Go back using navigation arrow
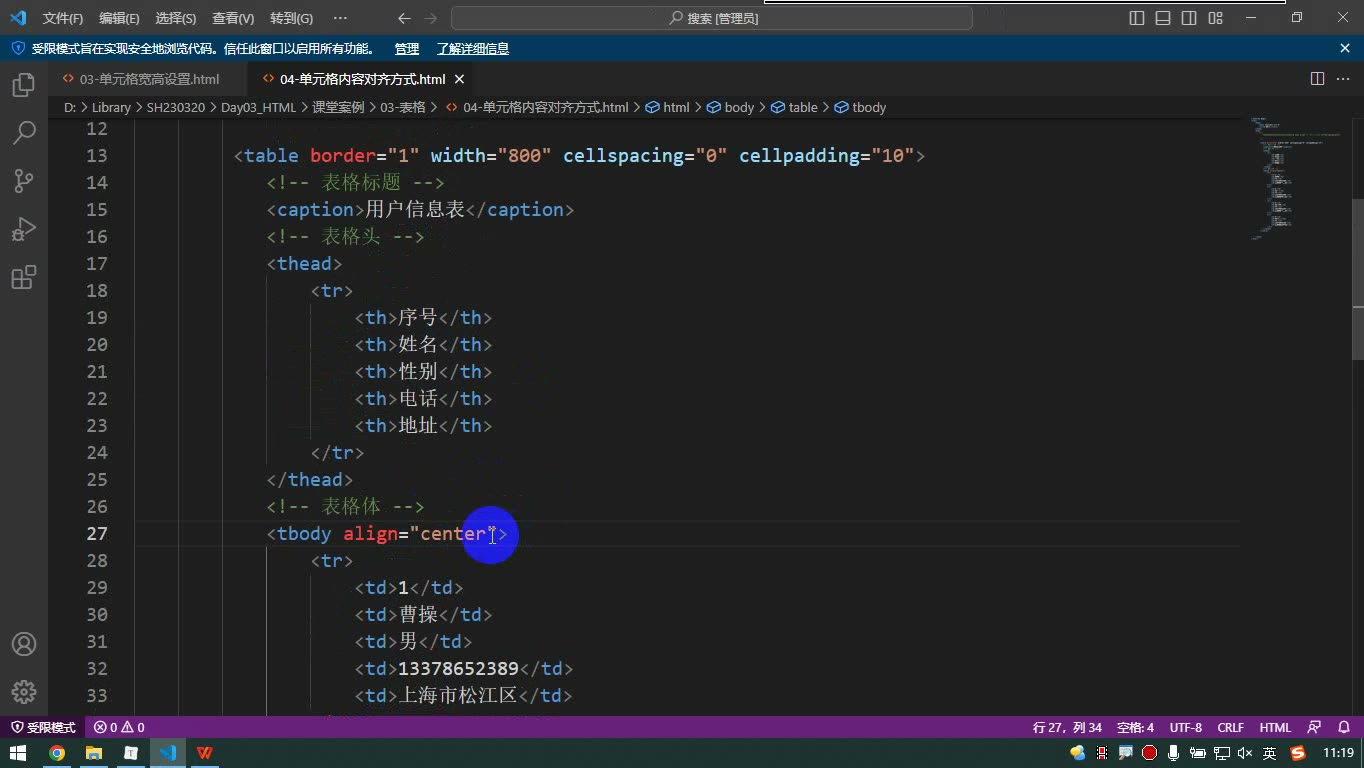This screenshot has width=1364, height=768. (404, 18)
